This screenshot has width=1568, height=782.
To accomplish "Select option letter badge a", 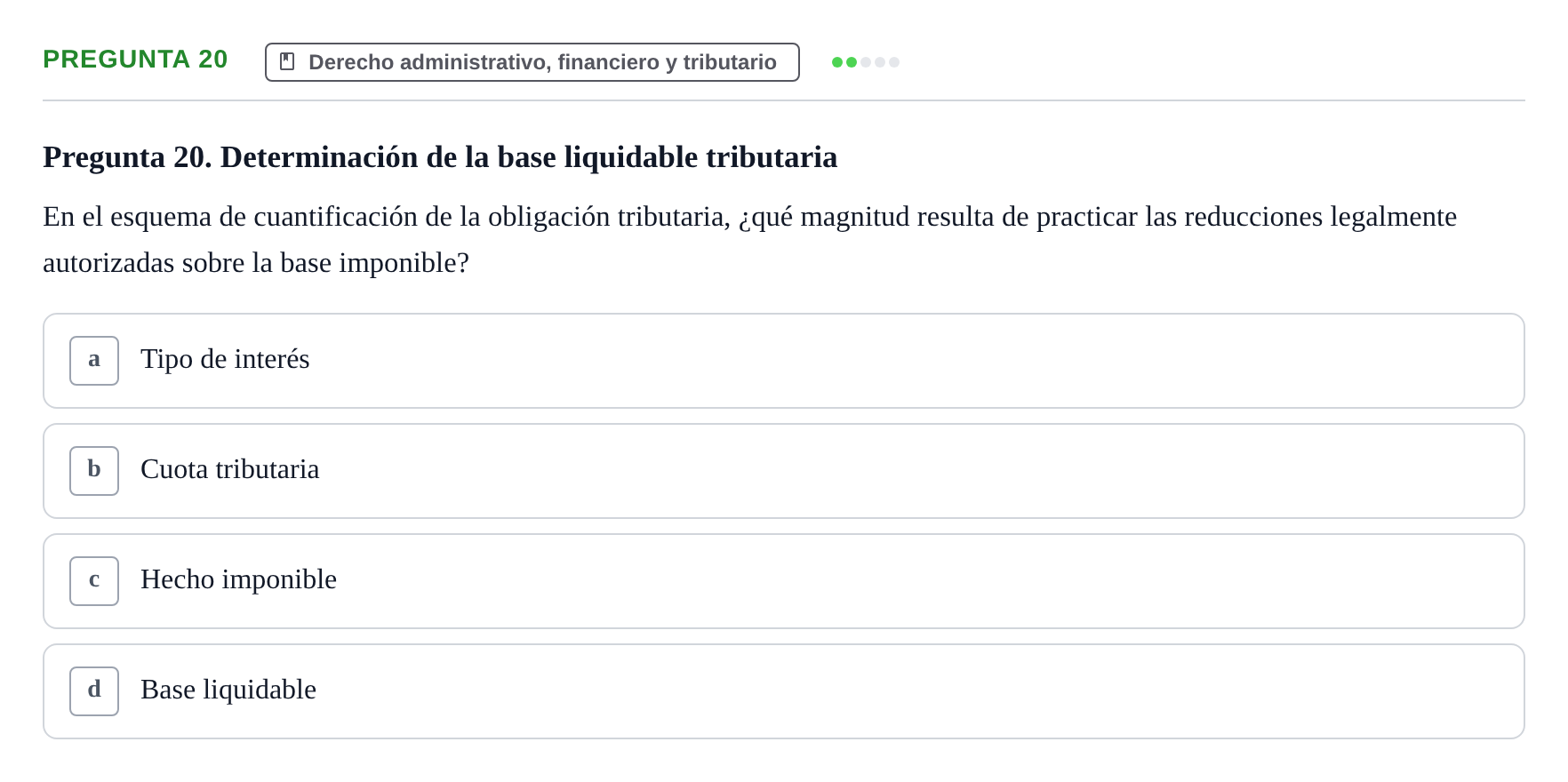I will coord(94,361).
